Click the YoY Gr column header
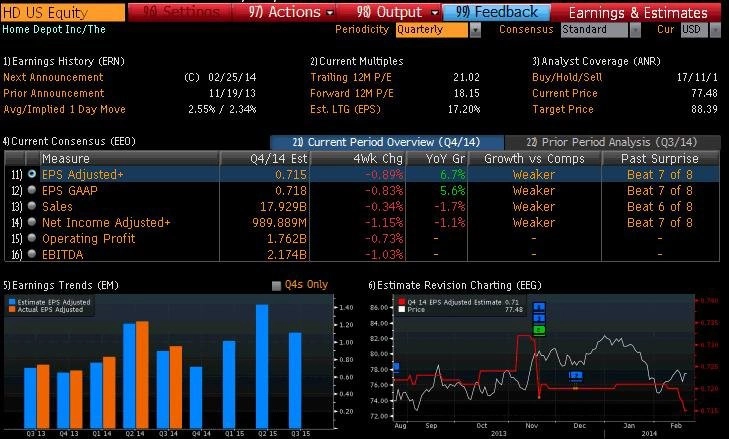Image resolution: width=729 pixels, height=439 pixels. (437, 159)
